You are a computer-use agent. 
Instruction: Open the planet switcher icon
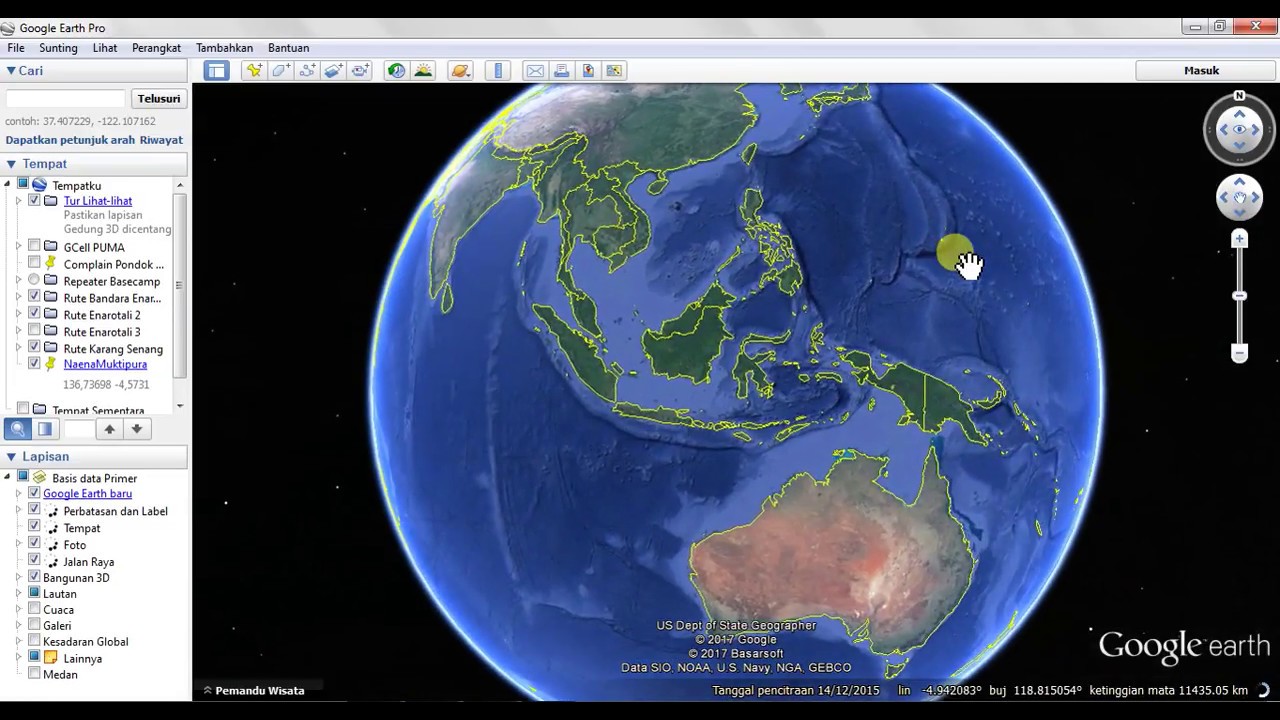(x=460, y=71)
